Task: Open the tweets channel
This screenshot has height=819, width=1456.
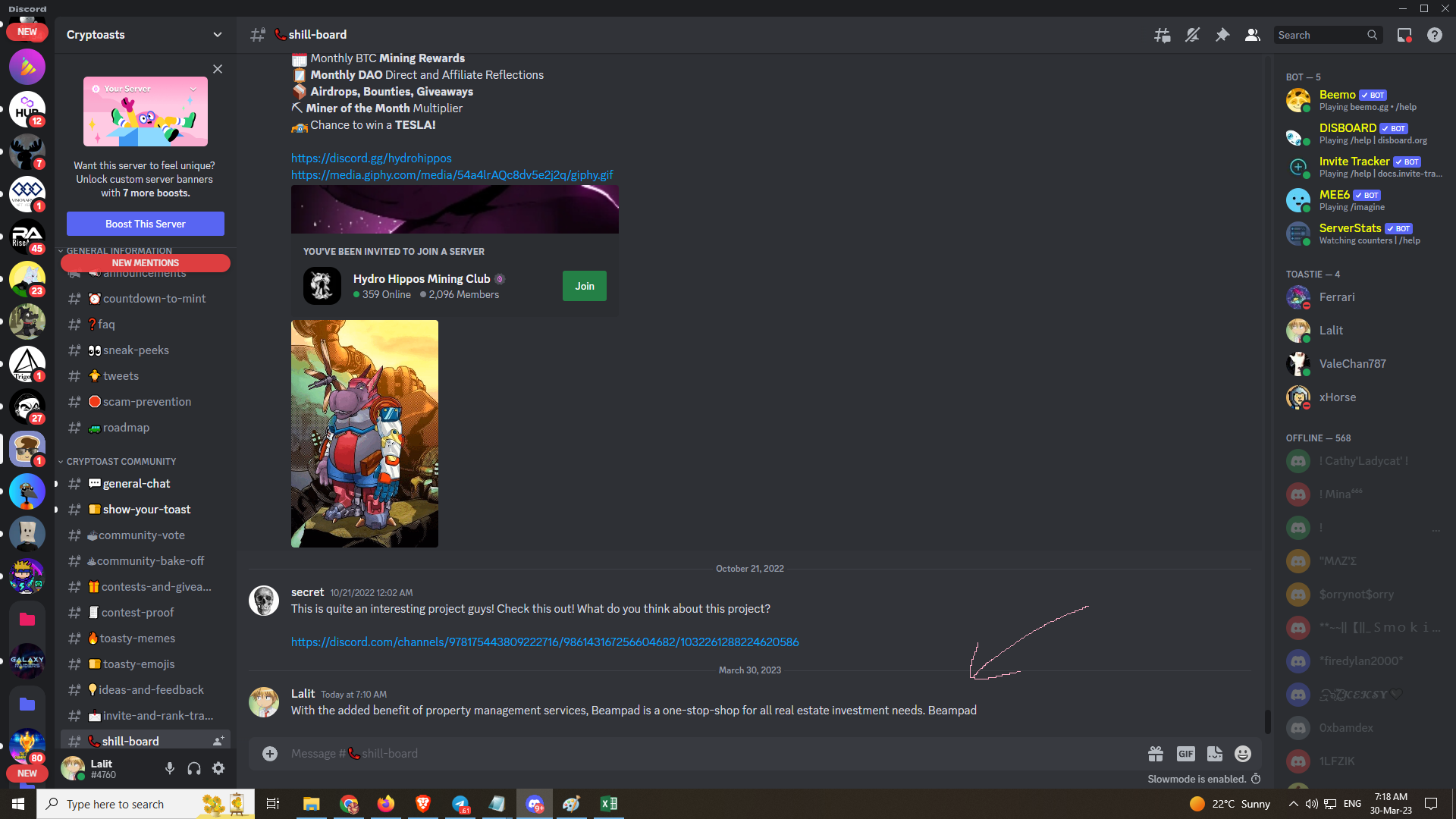Action: point(146,376)
